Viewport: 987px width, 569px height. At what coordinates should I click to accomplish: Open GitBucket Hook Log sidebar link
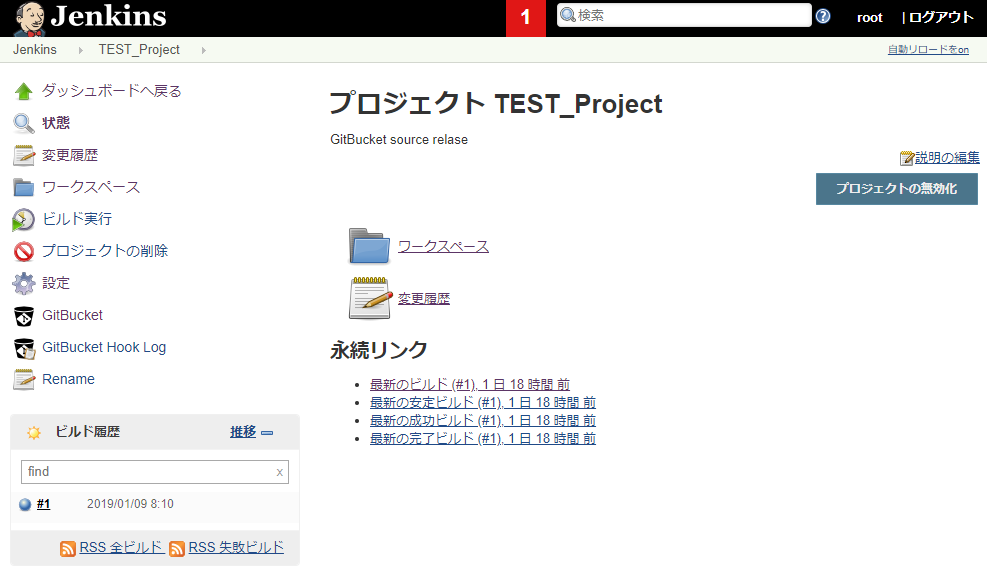tap(104, 347)
